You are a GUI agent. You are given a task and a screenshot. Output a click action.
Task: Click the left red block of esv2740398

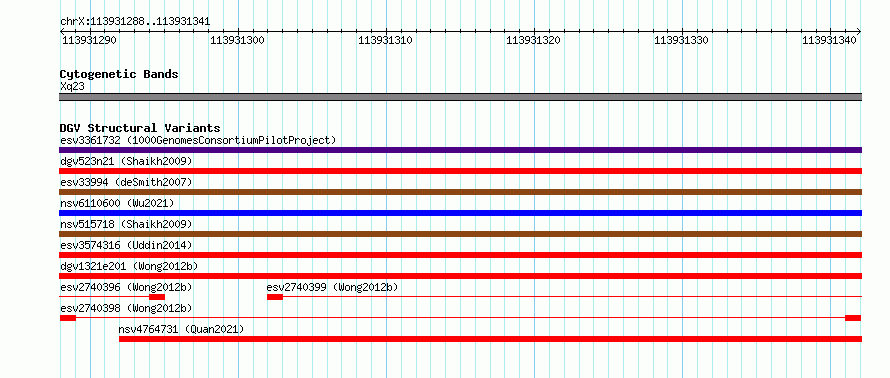(68, 318)
